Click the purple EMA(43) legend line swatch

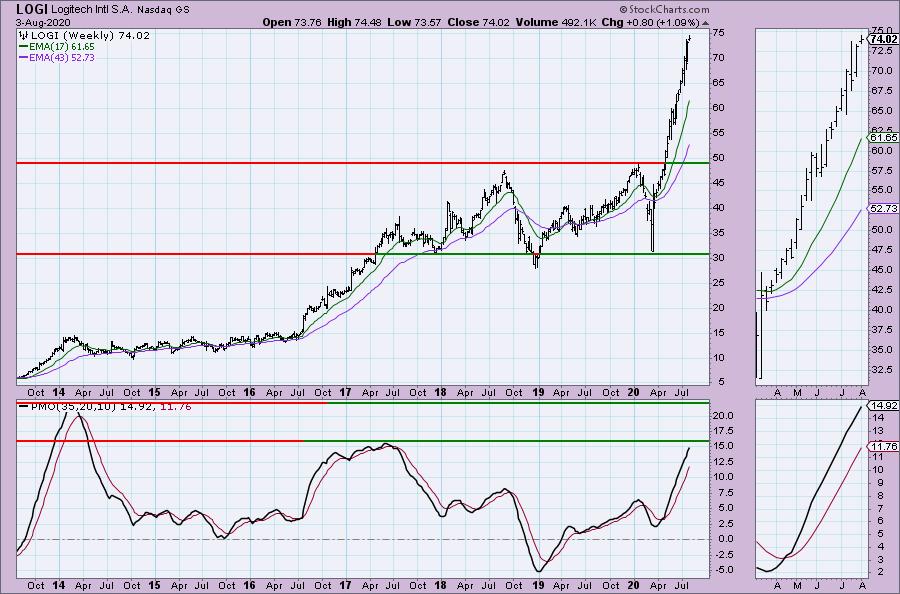pyautogui.click(x=24, y=57)
